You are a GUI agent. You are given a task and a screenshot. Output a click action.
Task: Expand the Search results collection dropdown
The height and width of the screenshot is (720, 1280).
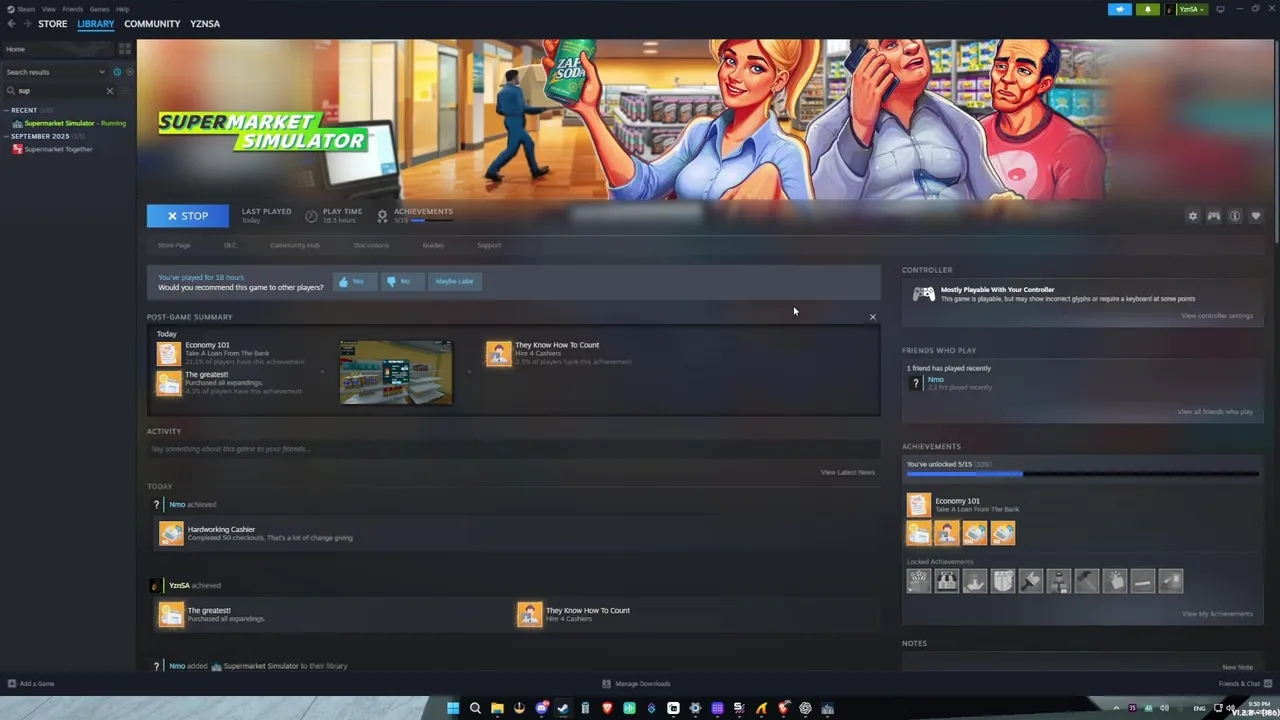click(55, 72)
